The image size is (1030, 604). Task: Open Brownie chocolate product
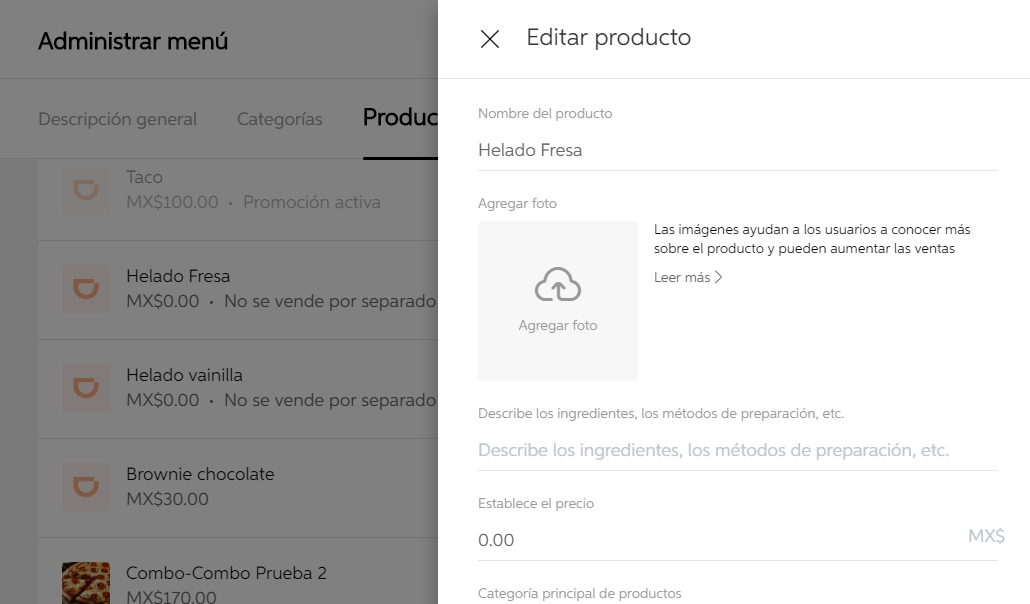(x=238, y=488)
